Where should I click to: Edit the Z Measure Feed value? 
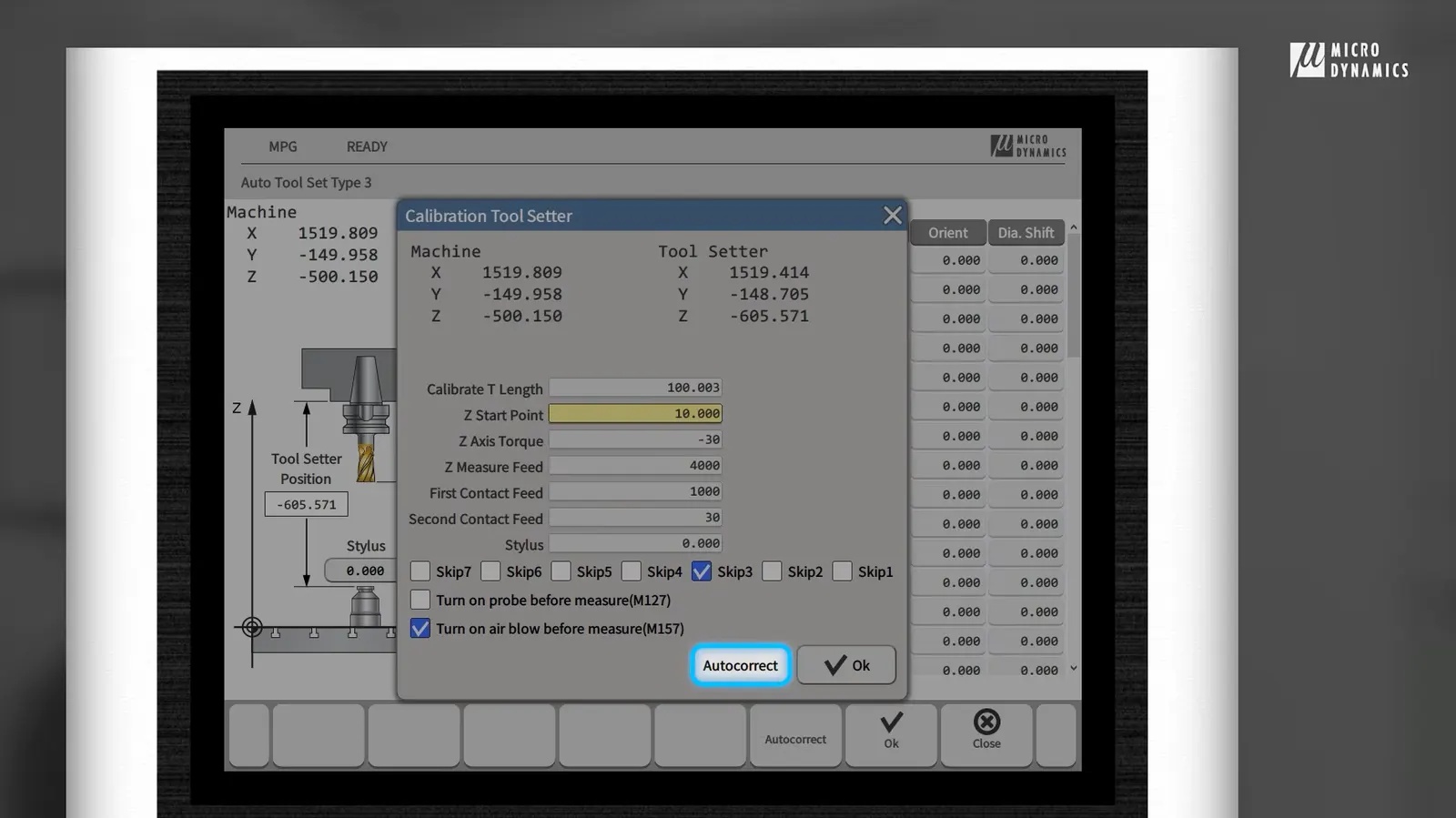pyautogui.click(x=635, y=466)
